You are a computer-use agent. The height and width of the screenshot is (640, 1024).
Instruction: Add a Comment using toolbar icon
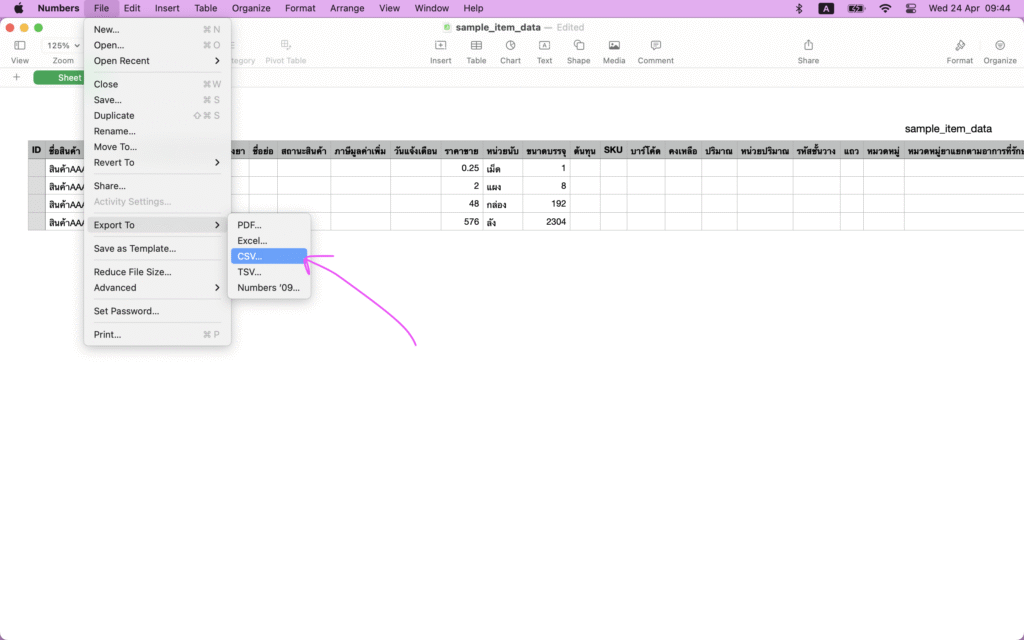point(655,46)
